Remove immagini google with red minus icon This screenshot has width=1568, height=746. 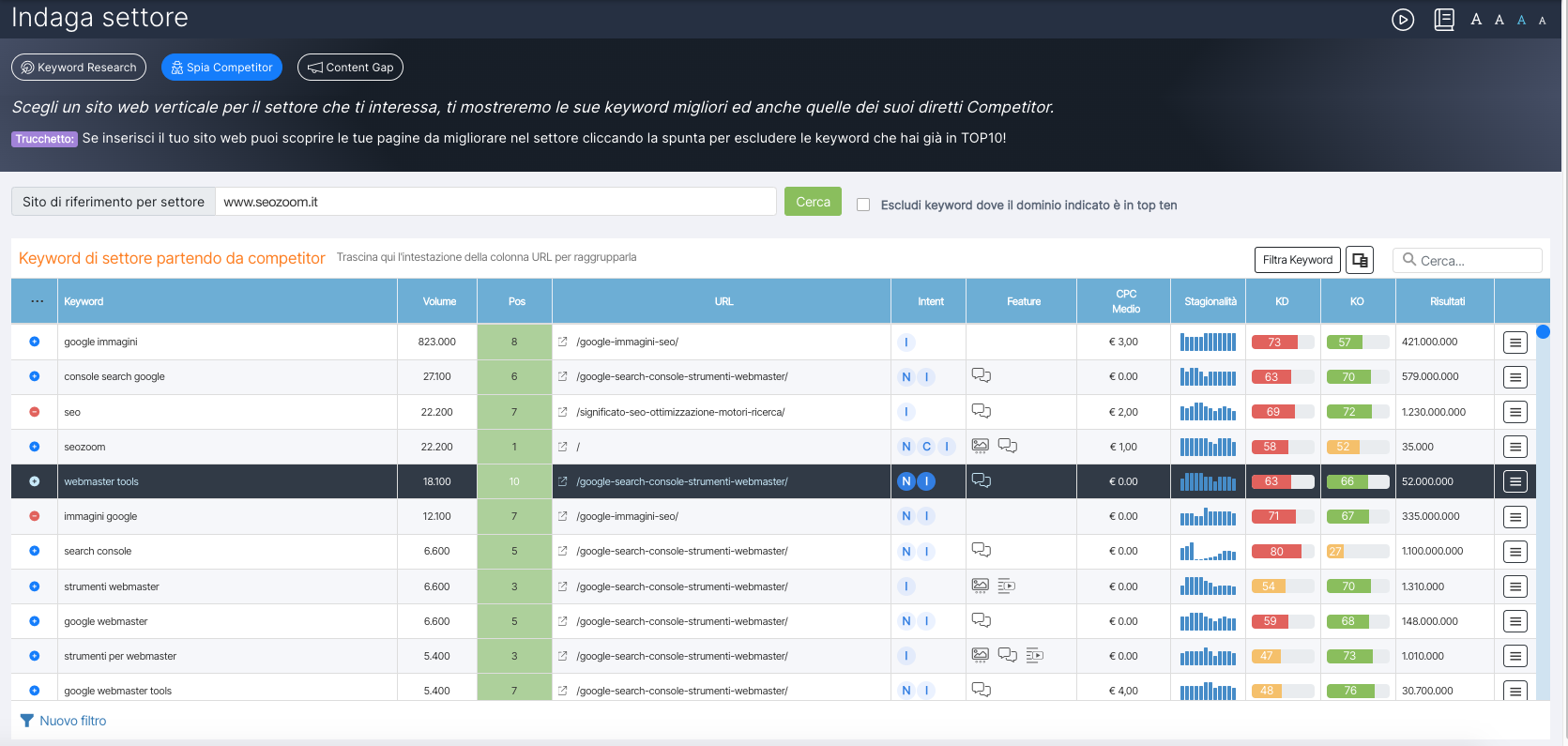click(35, 516)
